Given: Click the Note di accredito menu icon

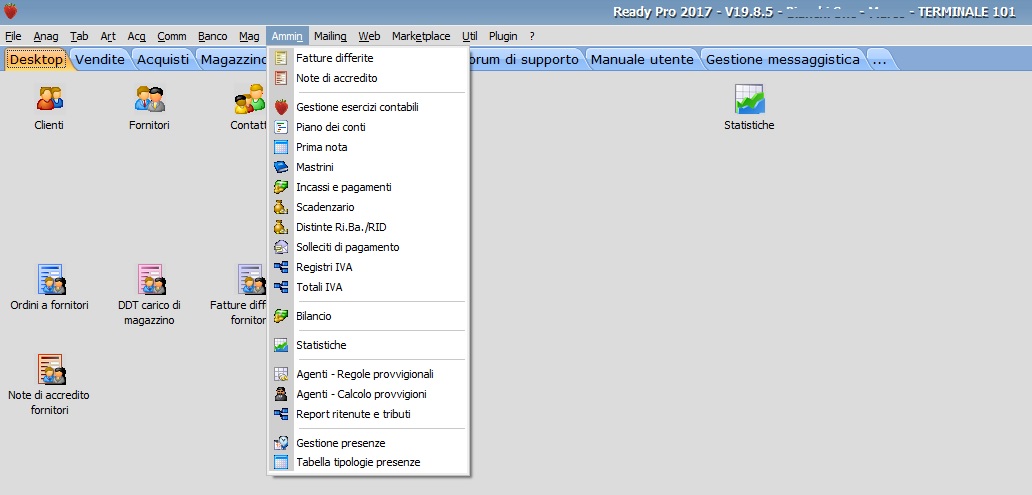Looking at the screenshot, I should tap(281, 78).
